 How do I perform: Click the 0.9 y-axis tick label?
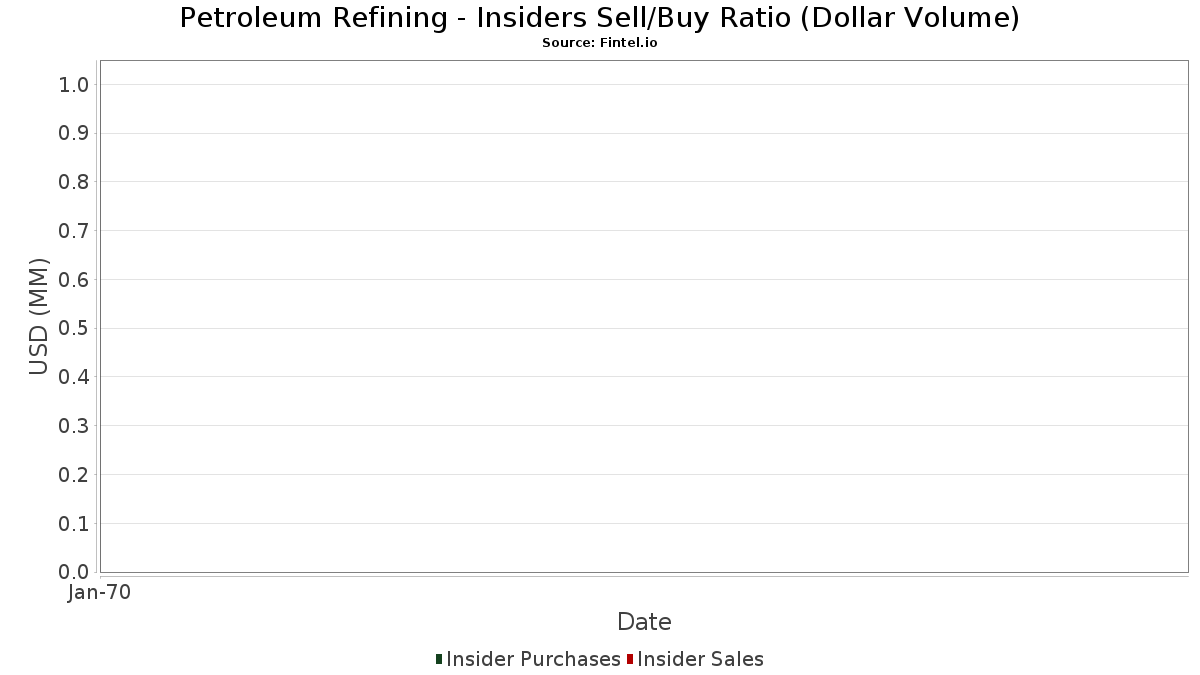(75, 133)
